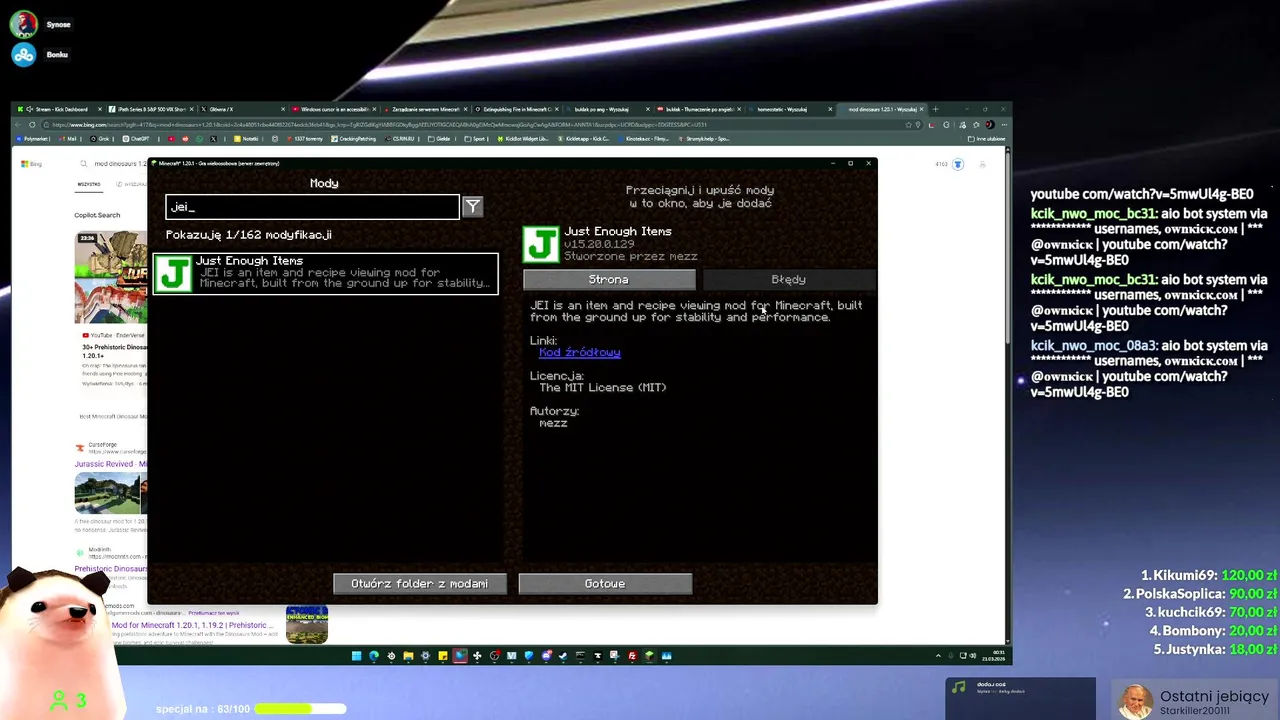
Task: Click the "Modi" screen title
Action: [x=324, y=183]
